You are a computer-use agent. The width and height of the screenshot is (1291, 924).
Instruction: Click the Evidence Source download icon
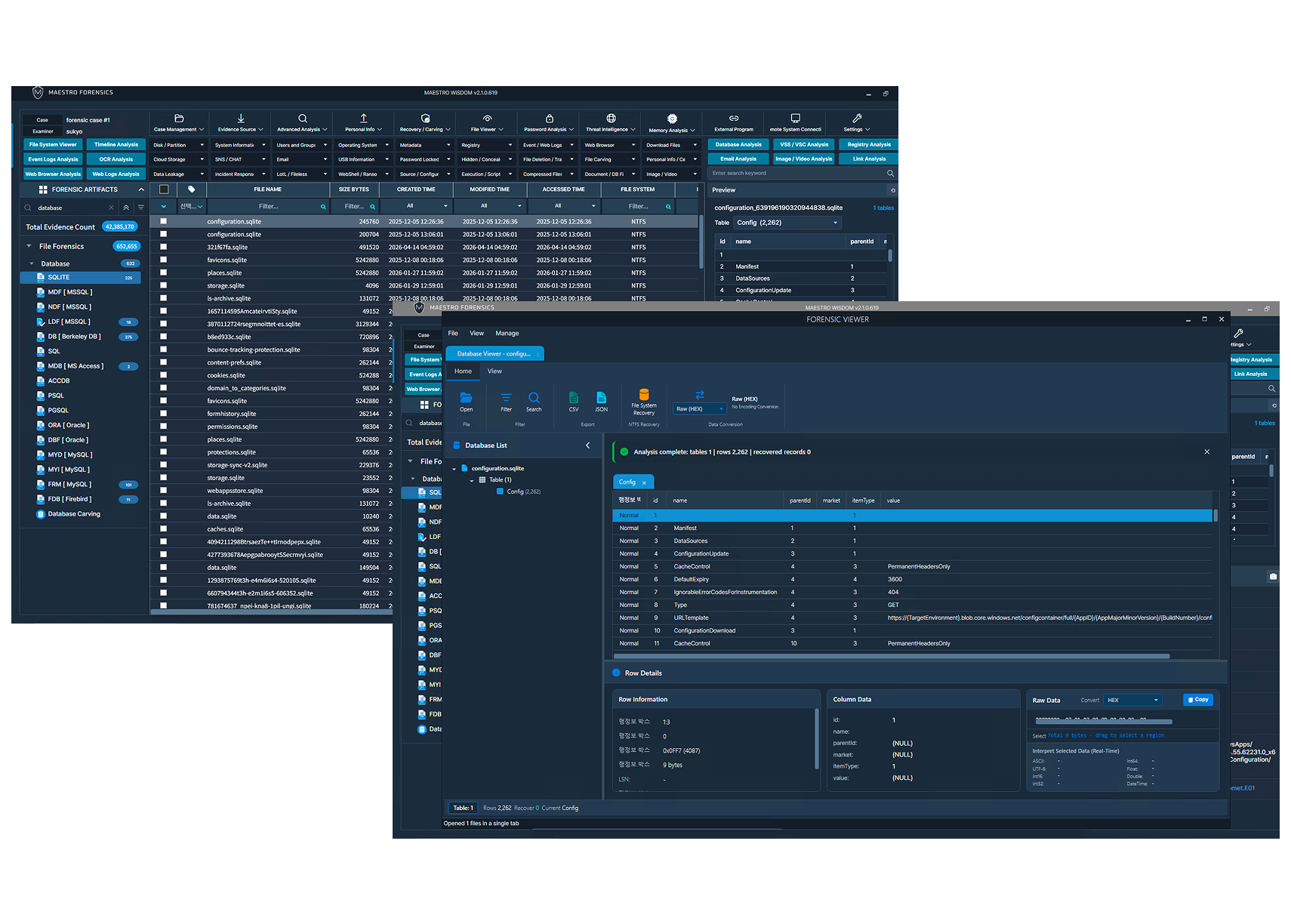point(241,119)
